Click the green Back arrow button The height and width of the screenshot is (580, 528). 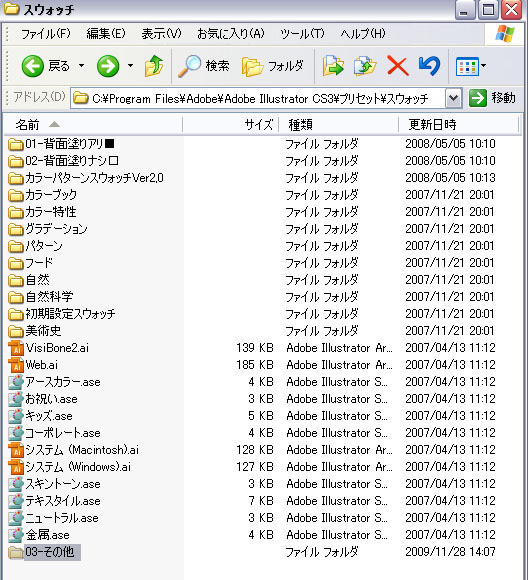coord(33,66)
